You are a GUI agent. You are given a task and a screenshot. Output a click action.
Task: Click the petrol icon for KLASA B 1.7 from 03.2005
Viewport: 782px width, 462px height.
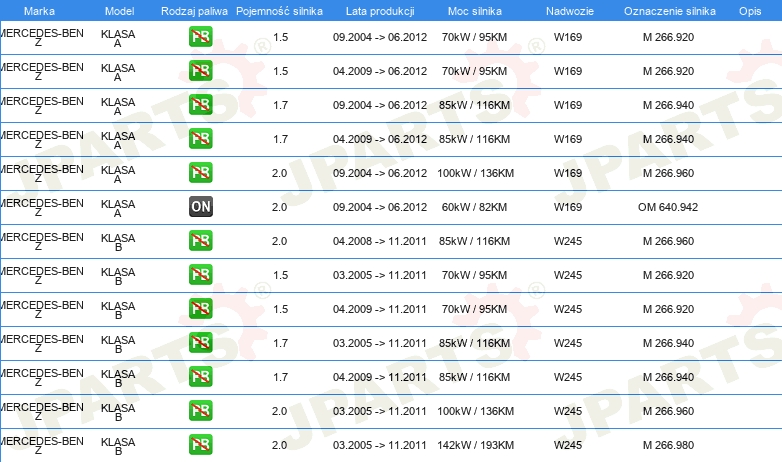[x=200, y=342]
